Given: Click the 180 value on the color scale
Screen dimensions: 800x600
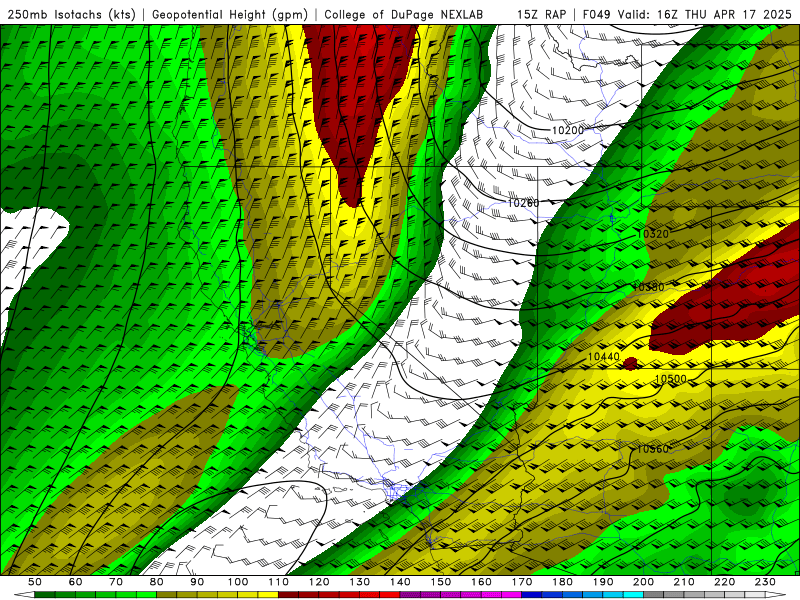Looking at the screenshot, I should pyautogui.click(x=562, y=582).
